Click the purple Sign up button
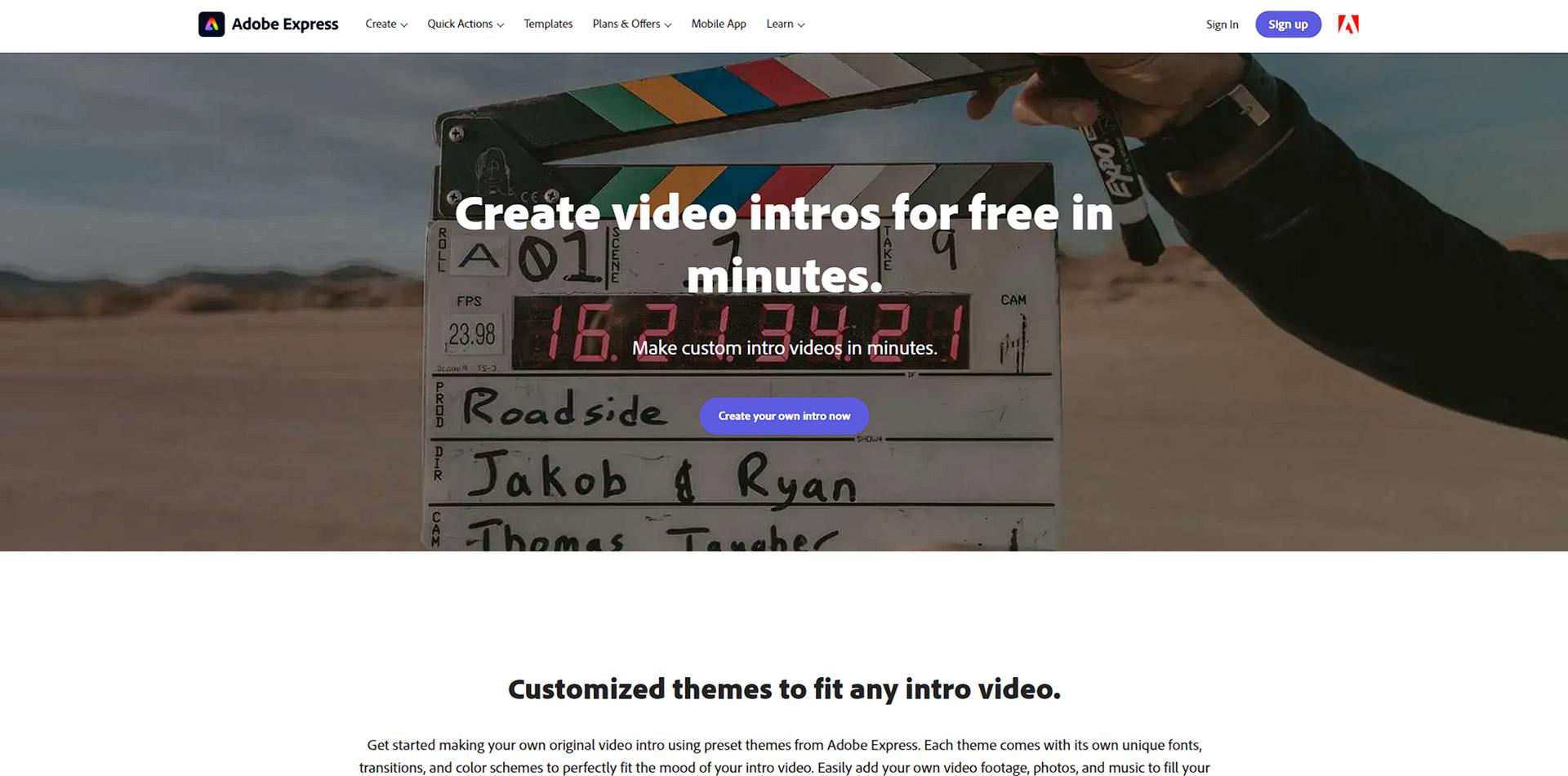This screenshot has height=776, width=1568. coord(1288,25)
